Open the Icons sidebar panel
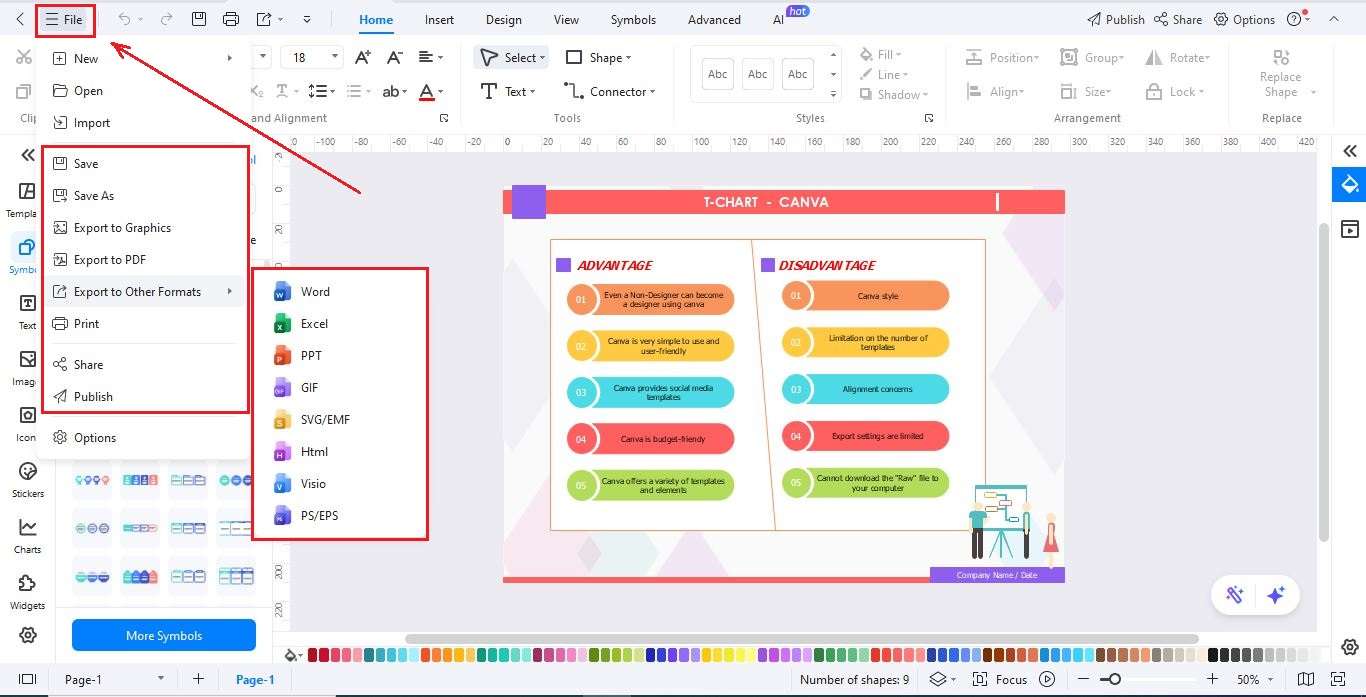The width and height of the screenshot is (1366, 697). click(x=27, y=423)
